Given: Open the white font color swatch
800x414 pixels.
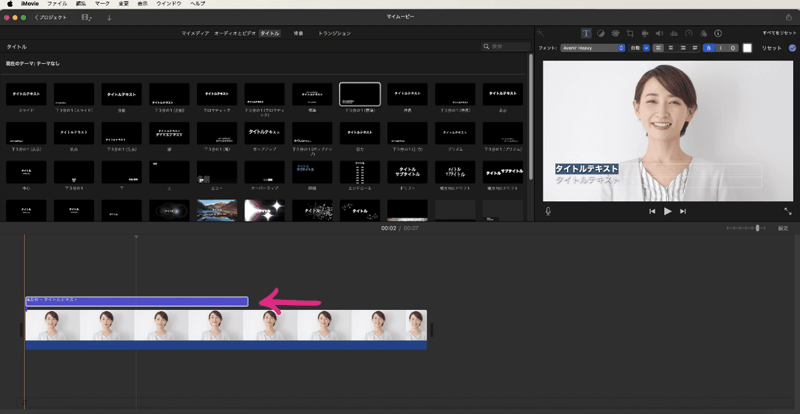Looking at the screenshot, I should pyautogui.click(x=747, y=47).
